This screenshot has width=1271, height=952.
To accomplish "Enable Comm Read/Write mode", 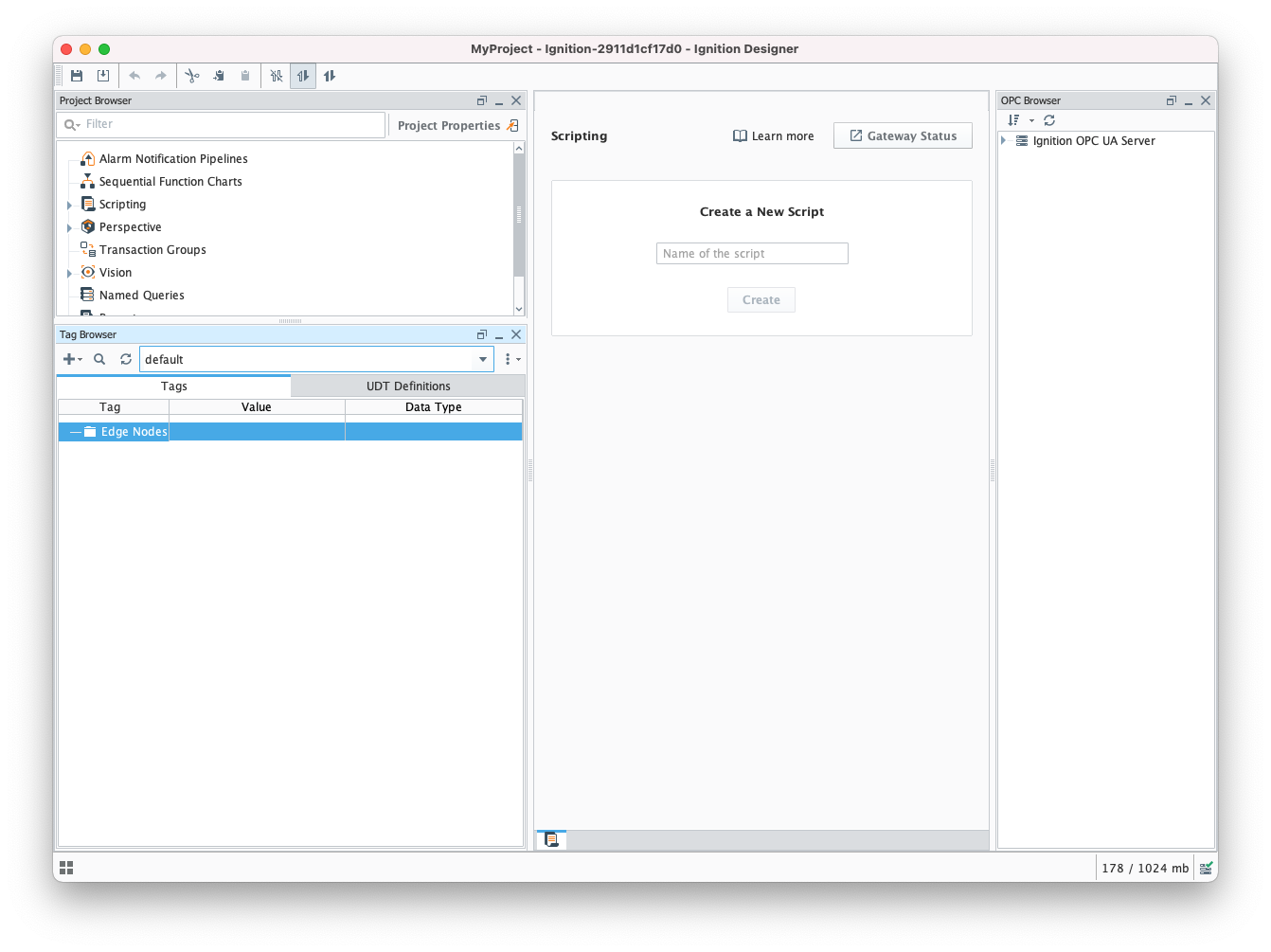I will tap(330, 76).
